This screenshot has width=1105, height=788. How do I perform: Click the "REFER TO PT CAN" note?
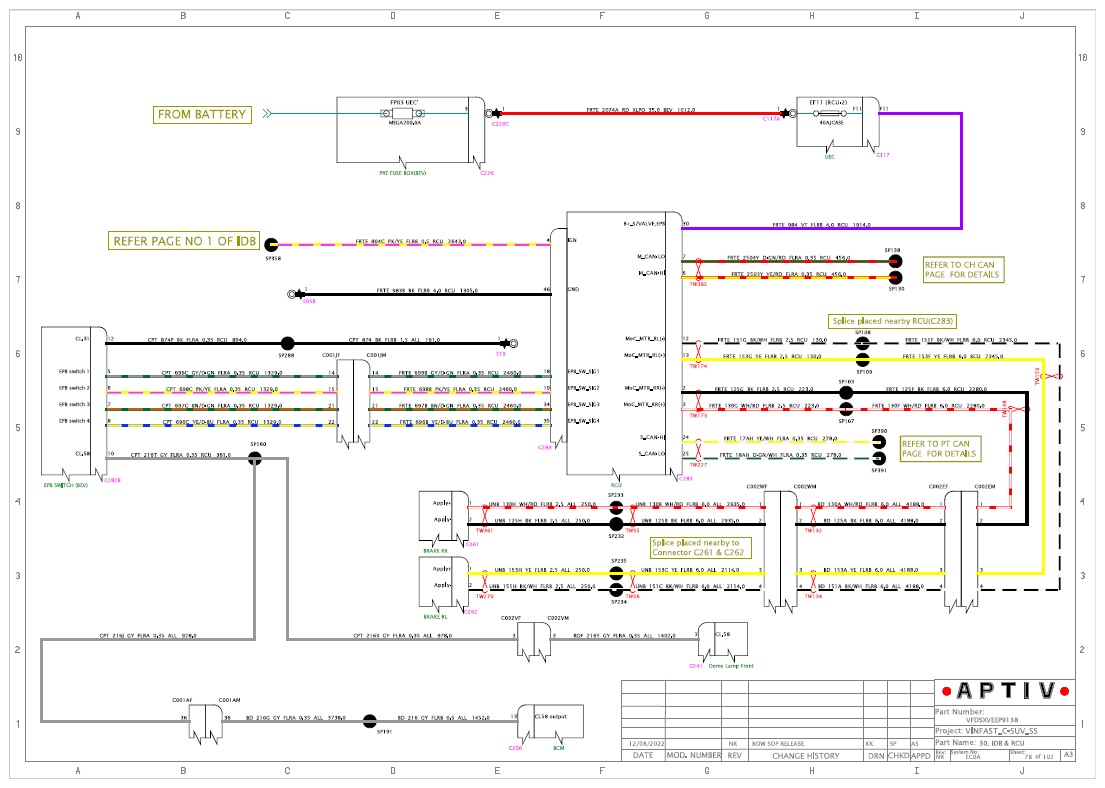[941, 449]
